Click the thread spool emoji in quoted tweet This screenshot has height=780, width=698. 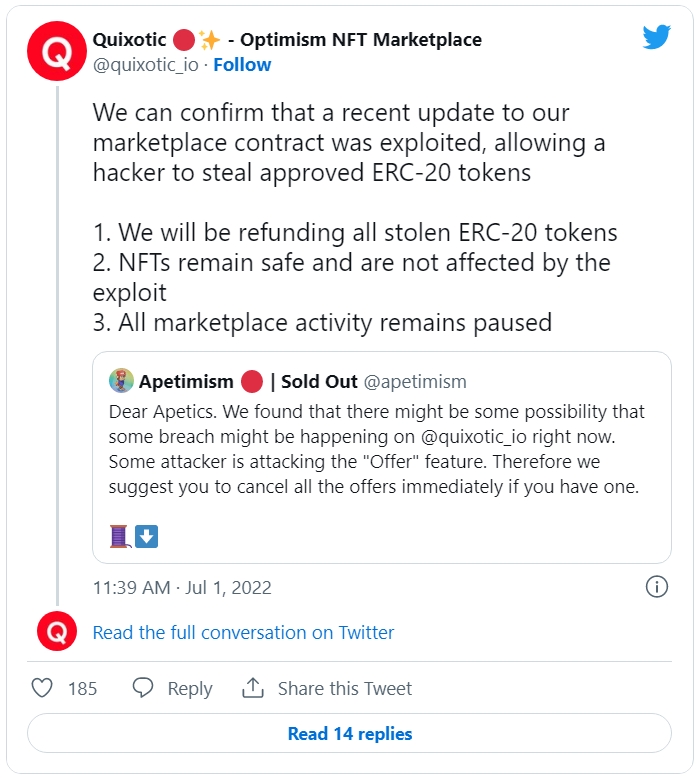(x=120, y=536)
